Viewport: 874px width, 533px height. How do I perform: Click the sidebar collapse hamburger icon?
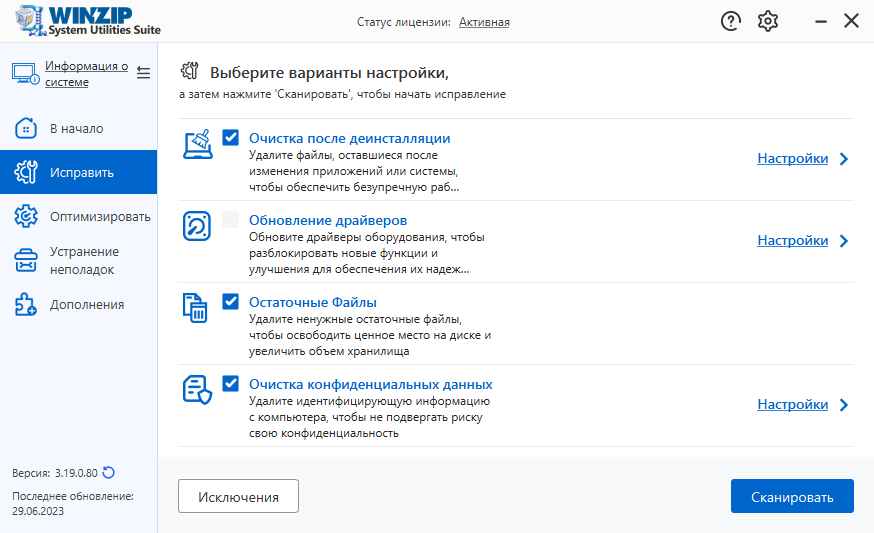[143, 73]
